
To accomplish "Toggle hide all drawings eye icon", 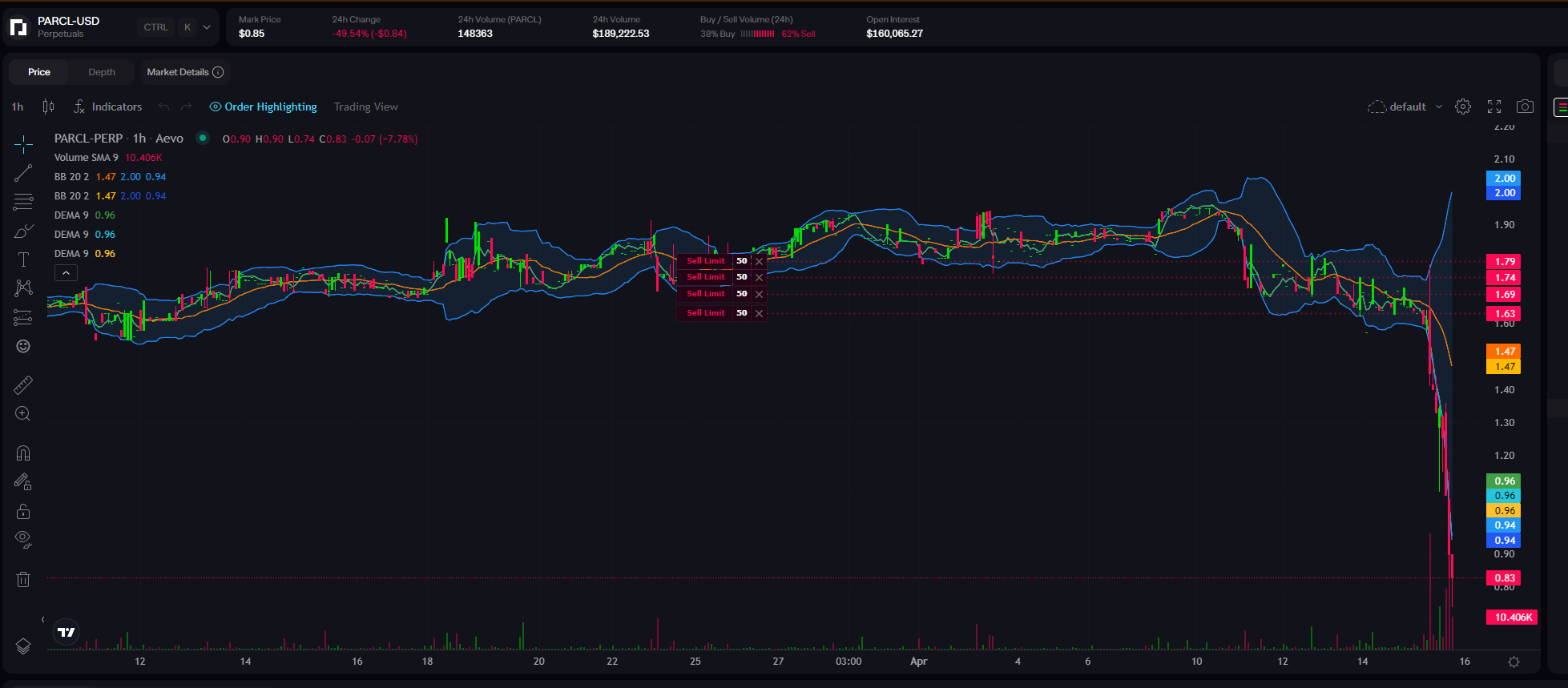I will click(23, 539).
